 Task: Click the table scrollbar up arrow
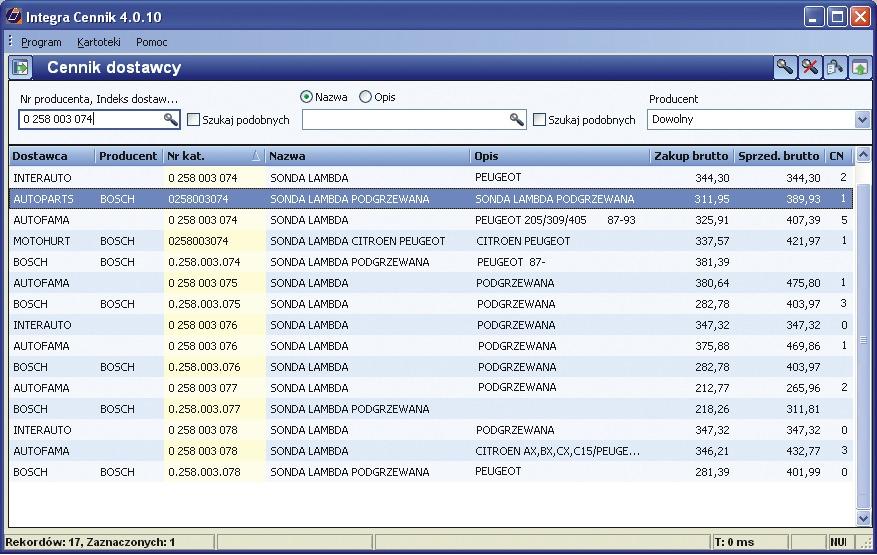click(x=863, y=155)
